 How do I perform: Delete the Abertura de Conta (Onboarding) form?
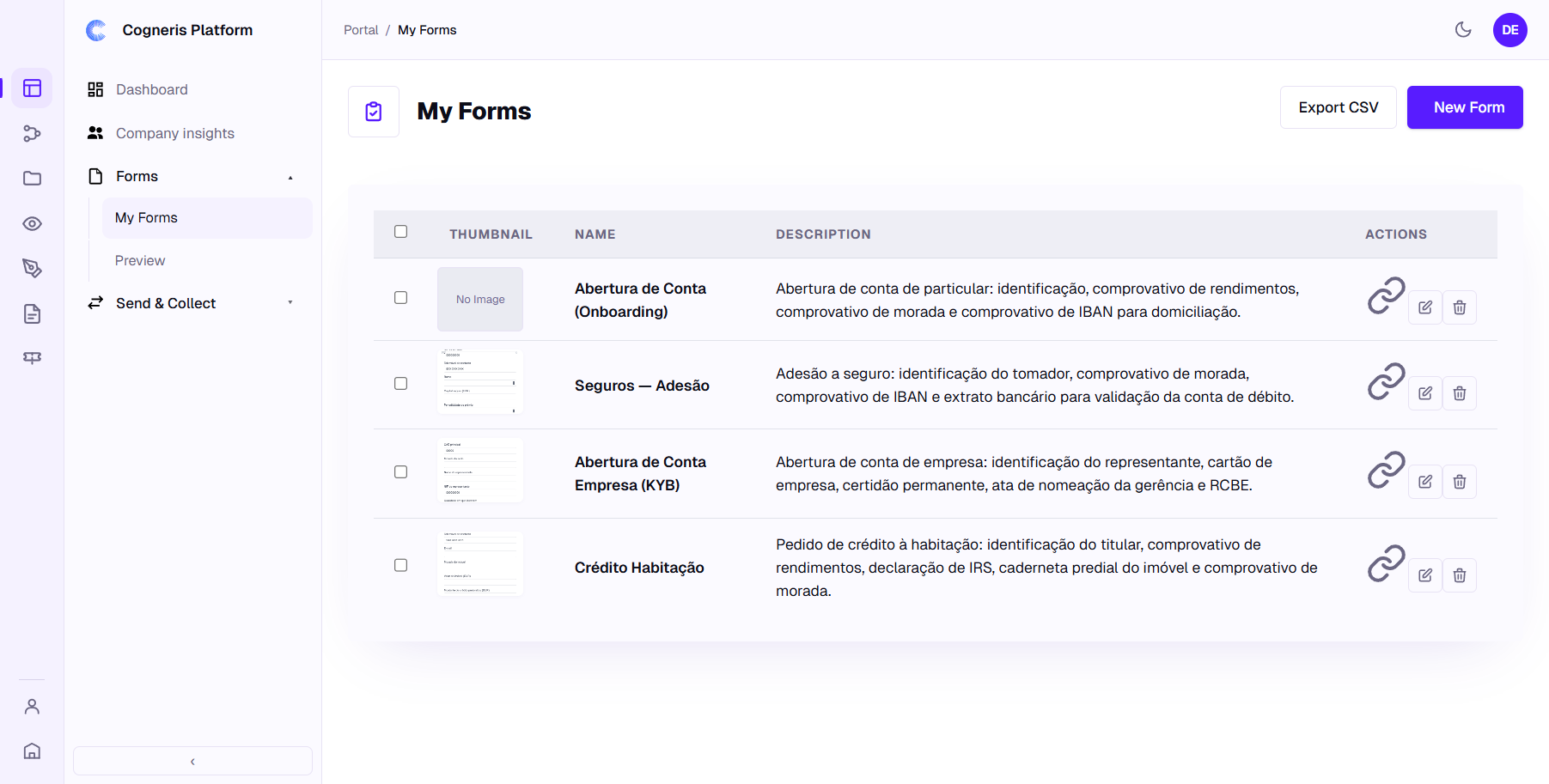(x=1460, y=307)
